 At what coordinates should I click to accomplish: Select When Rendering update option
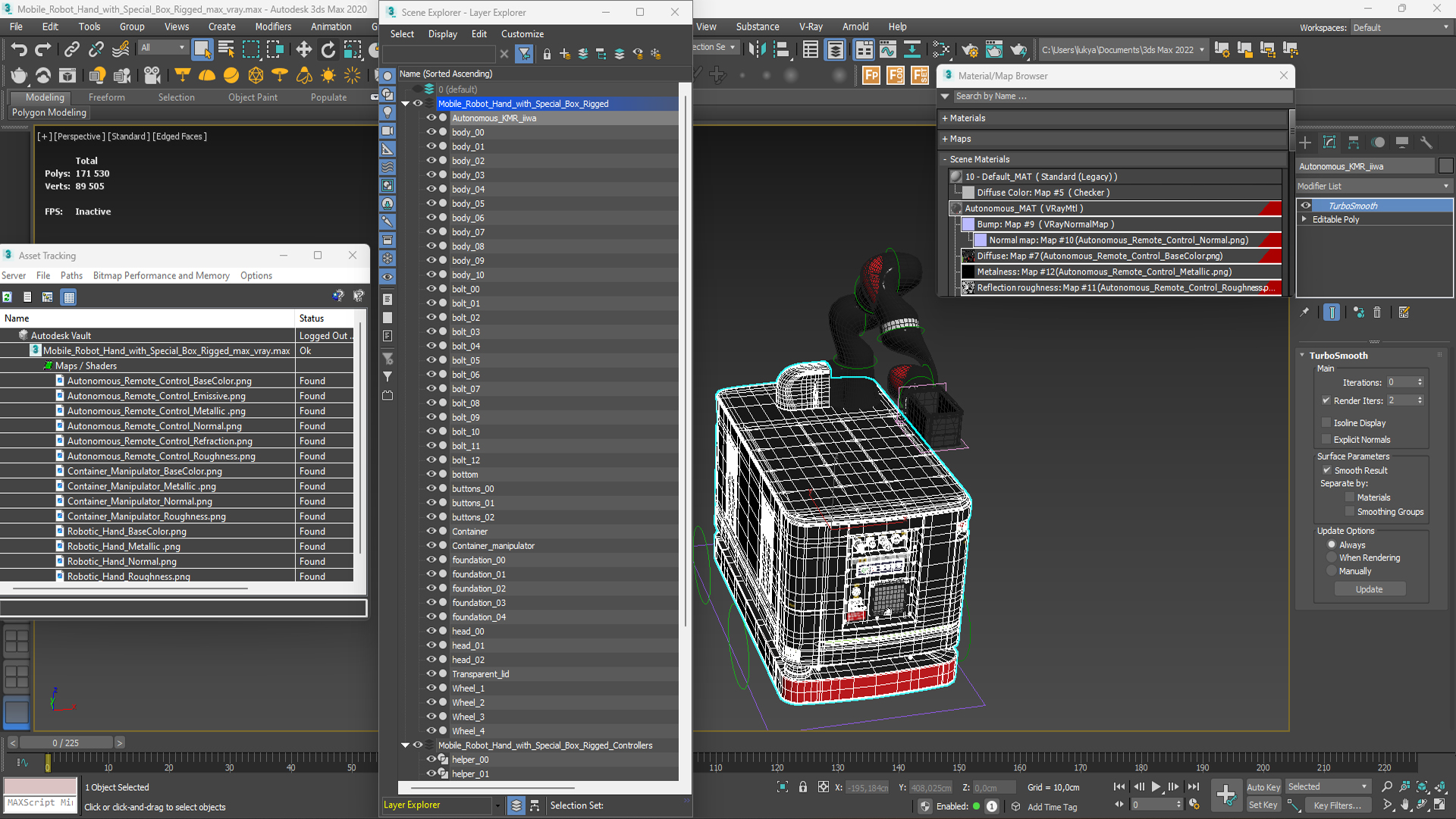pos(1332,557)
